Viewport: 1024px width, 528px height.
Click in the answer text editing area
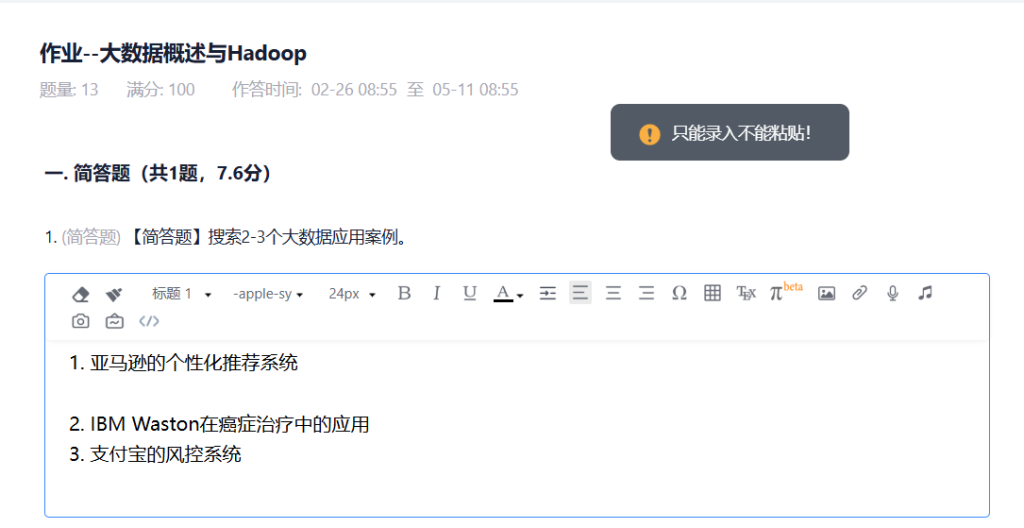click(x=517, y=428)
